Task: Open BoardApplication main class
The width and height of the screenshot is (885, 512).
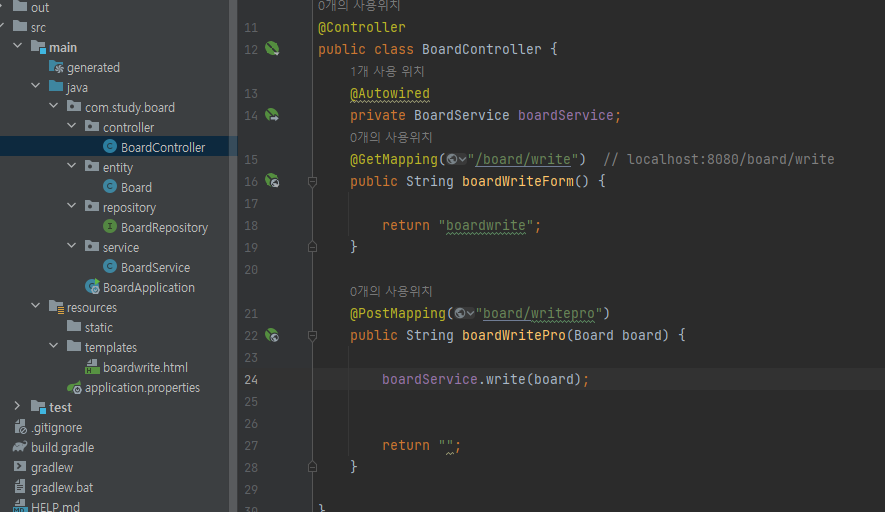Action: coord(148,287)
